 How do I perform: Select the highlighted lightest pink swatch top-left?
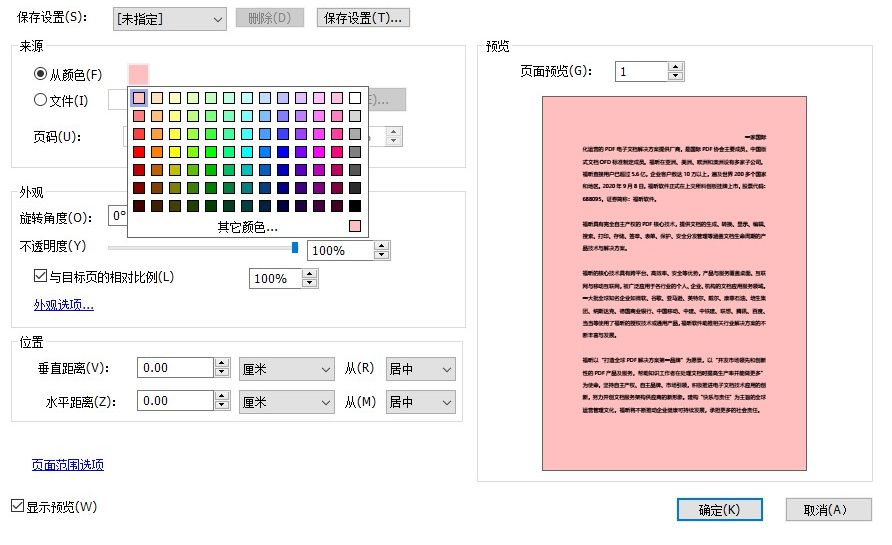click(x=139, y=98)
